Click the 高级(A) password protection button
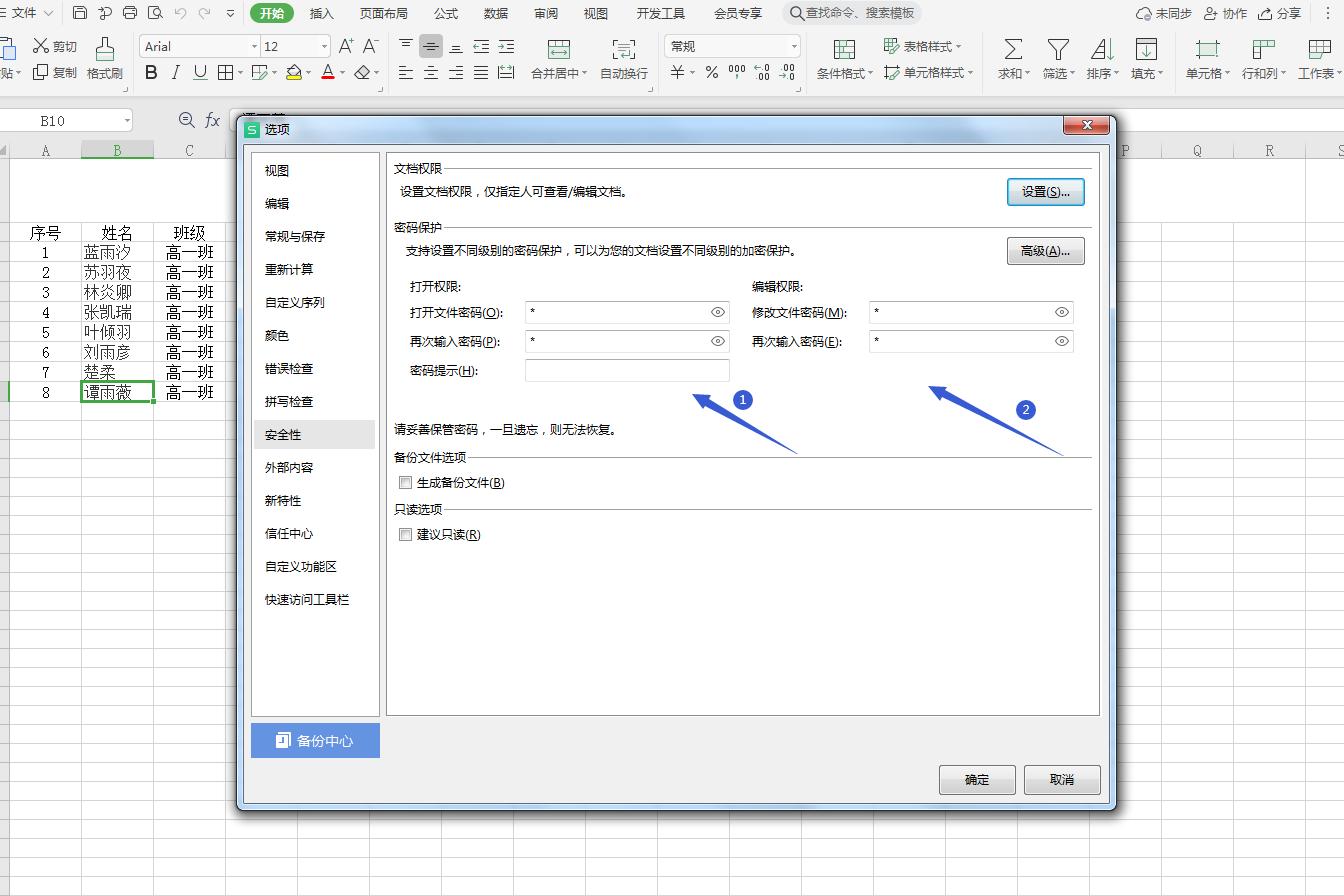 point(1045,251)
